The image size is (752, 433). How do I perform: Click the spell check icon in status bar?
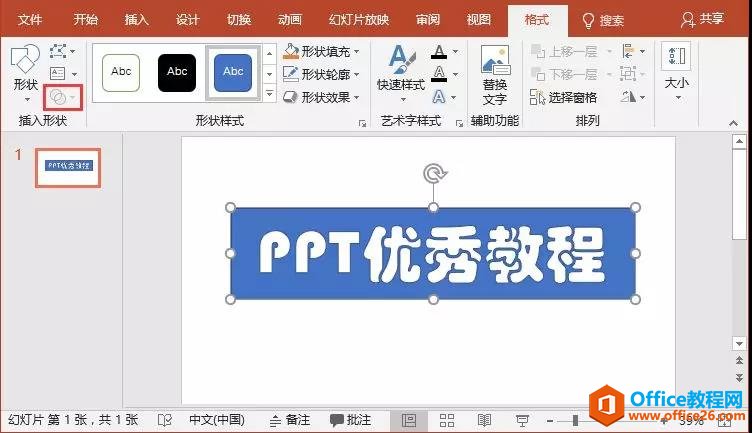(164, 421)
